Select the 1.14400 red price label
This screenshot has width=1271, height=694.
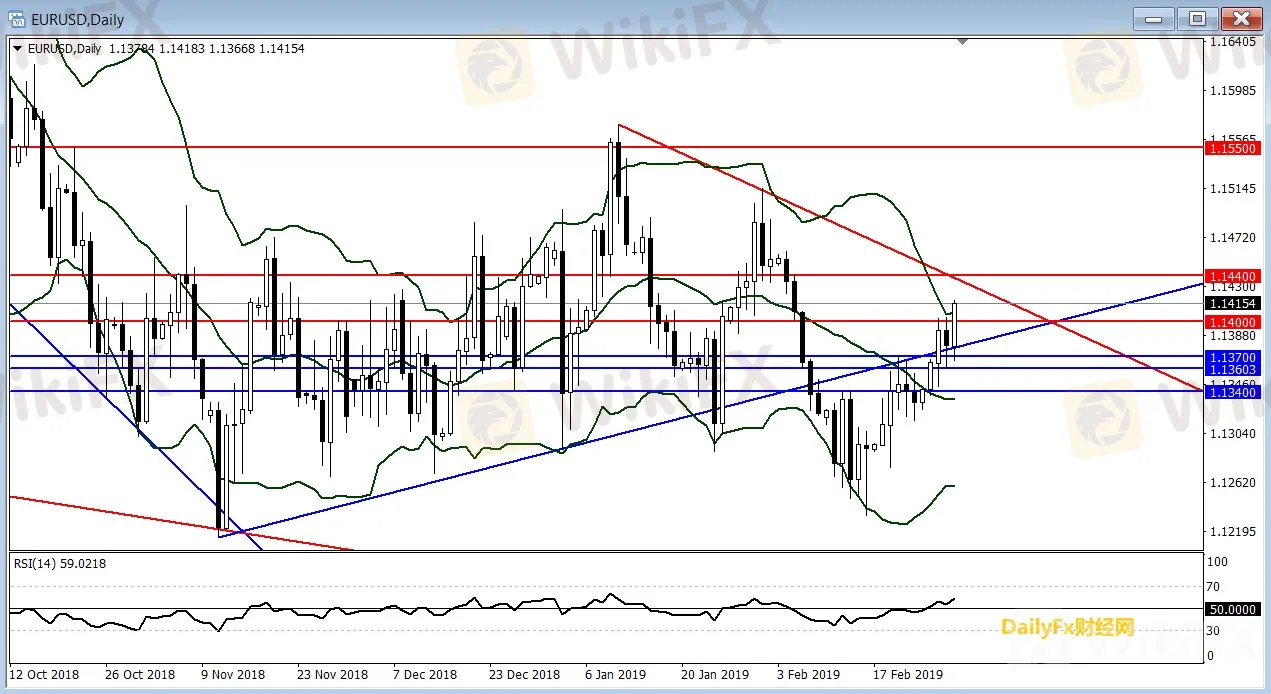(1232, 274)
